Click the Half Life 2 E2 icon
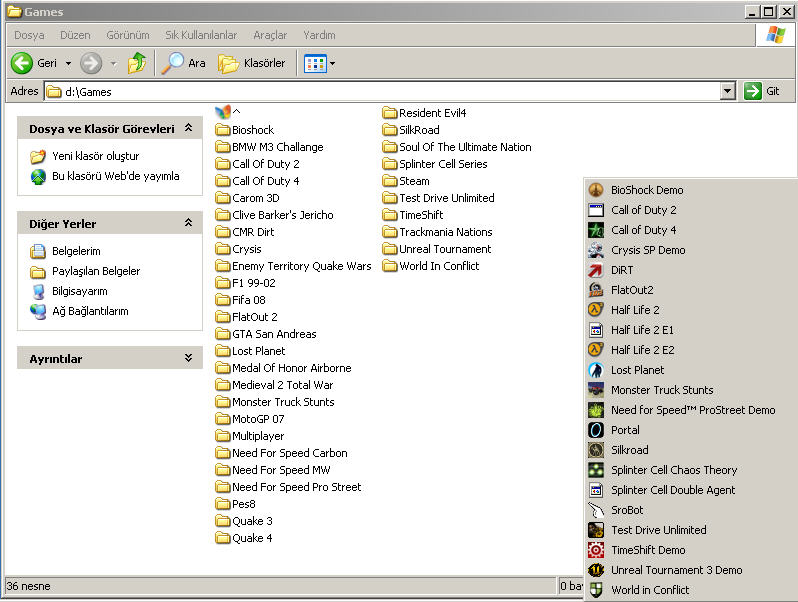The image size is (798, 602). (596, 350)
